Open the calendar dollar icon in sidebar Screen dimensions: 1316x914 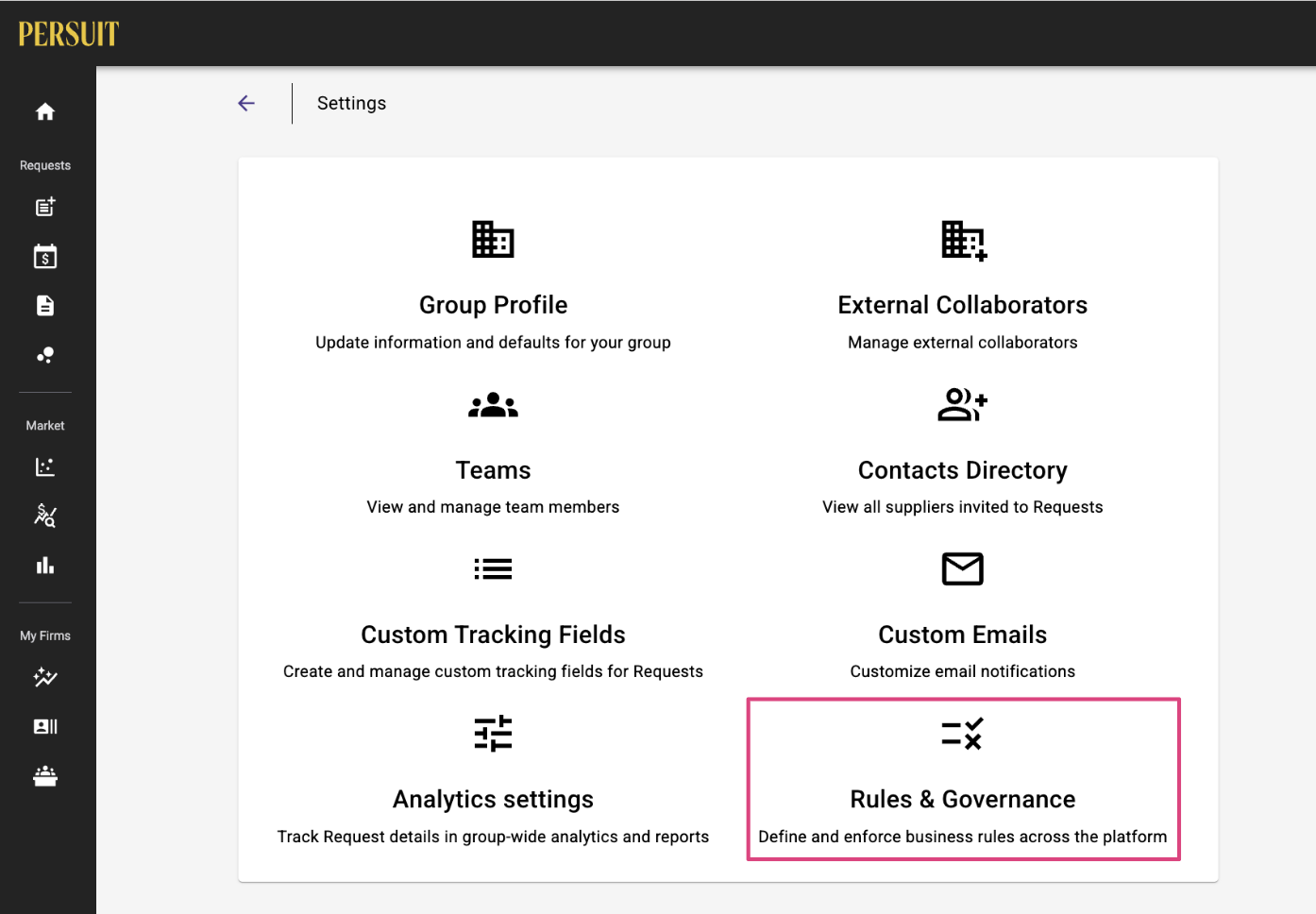[45, 256]
